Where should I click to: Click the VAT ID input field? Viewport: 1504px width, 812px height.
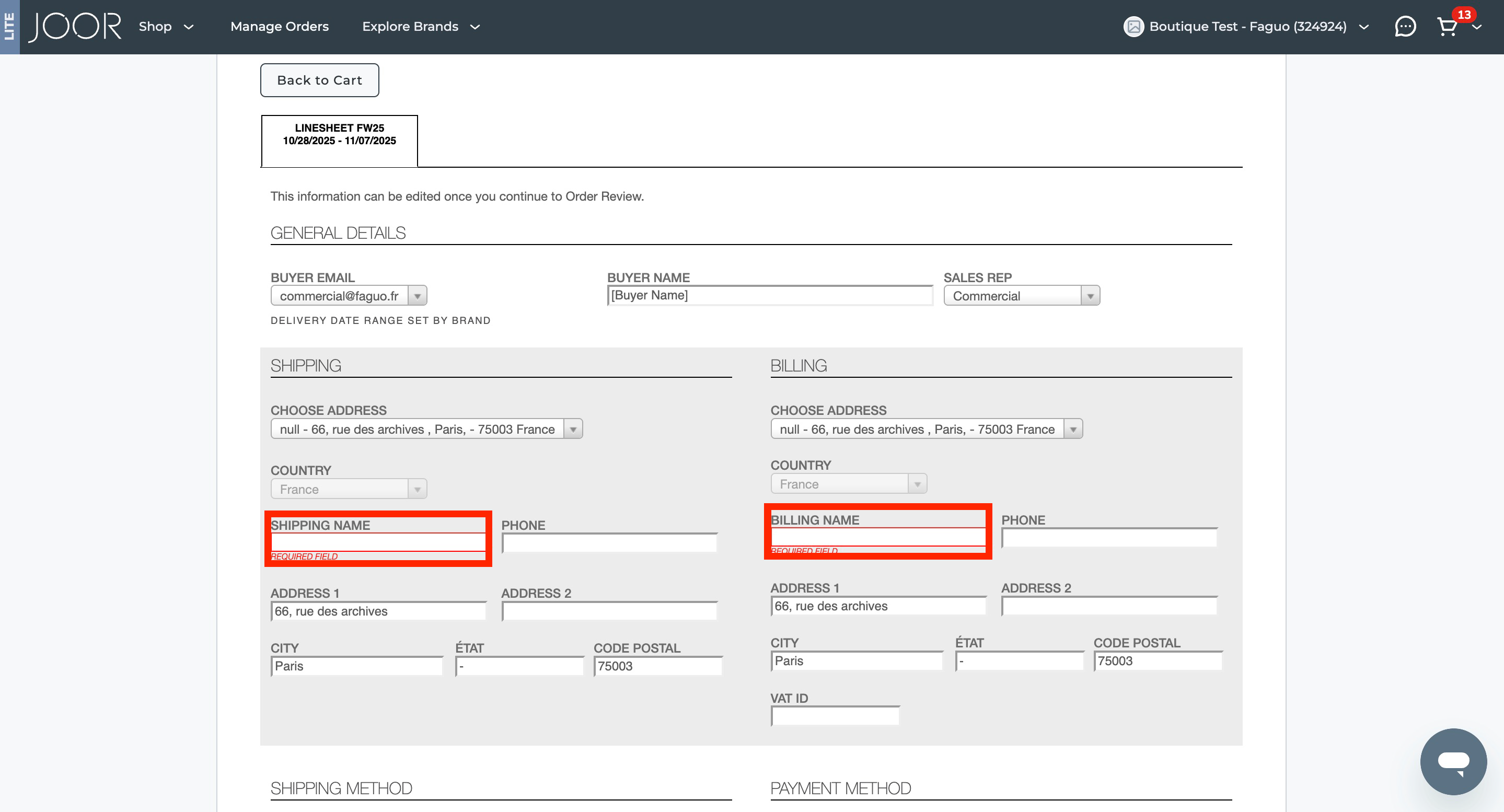pyautogui.click(x=835, y=715)
